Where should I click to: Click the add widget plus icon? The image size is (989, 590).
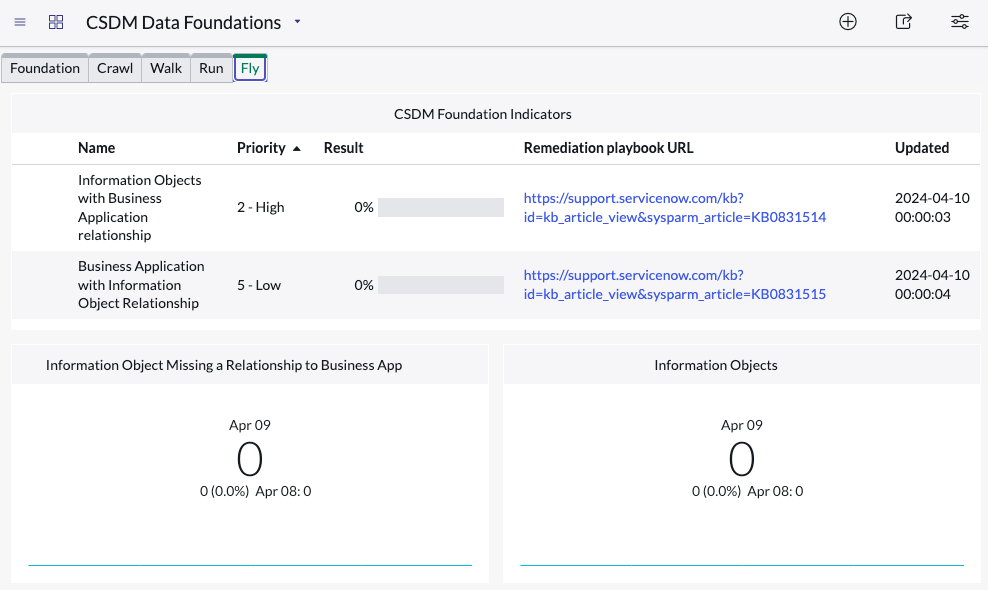[848, 21]
